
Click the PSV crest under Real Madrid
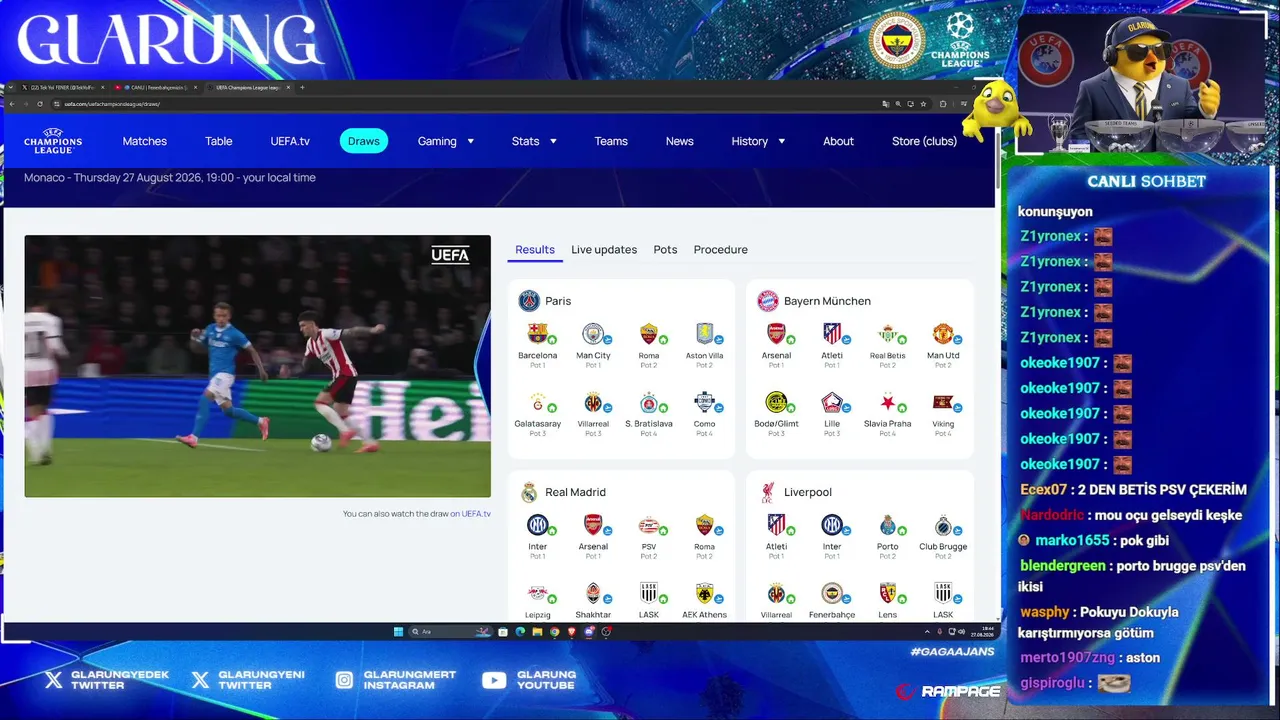coord(648,524)
